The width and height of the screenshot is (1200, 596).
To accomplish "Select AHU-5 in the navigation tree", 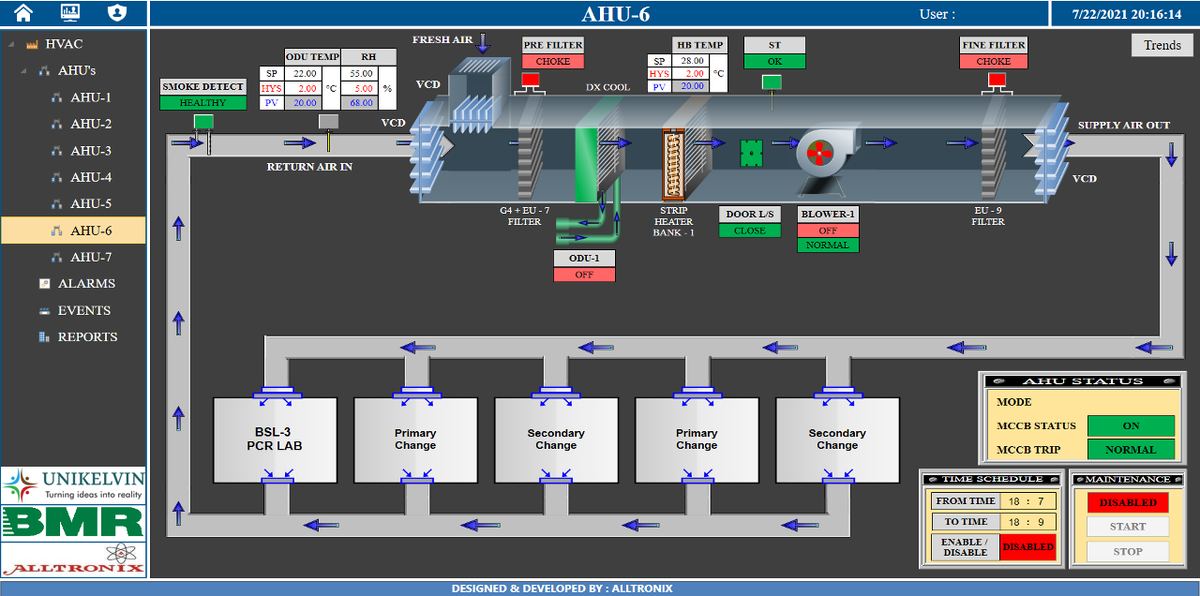I will pyautogui.click(x=90, y=204).
